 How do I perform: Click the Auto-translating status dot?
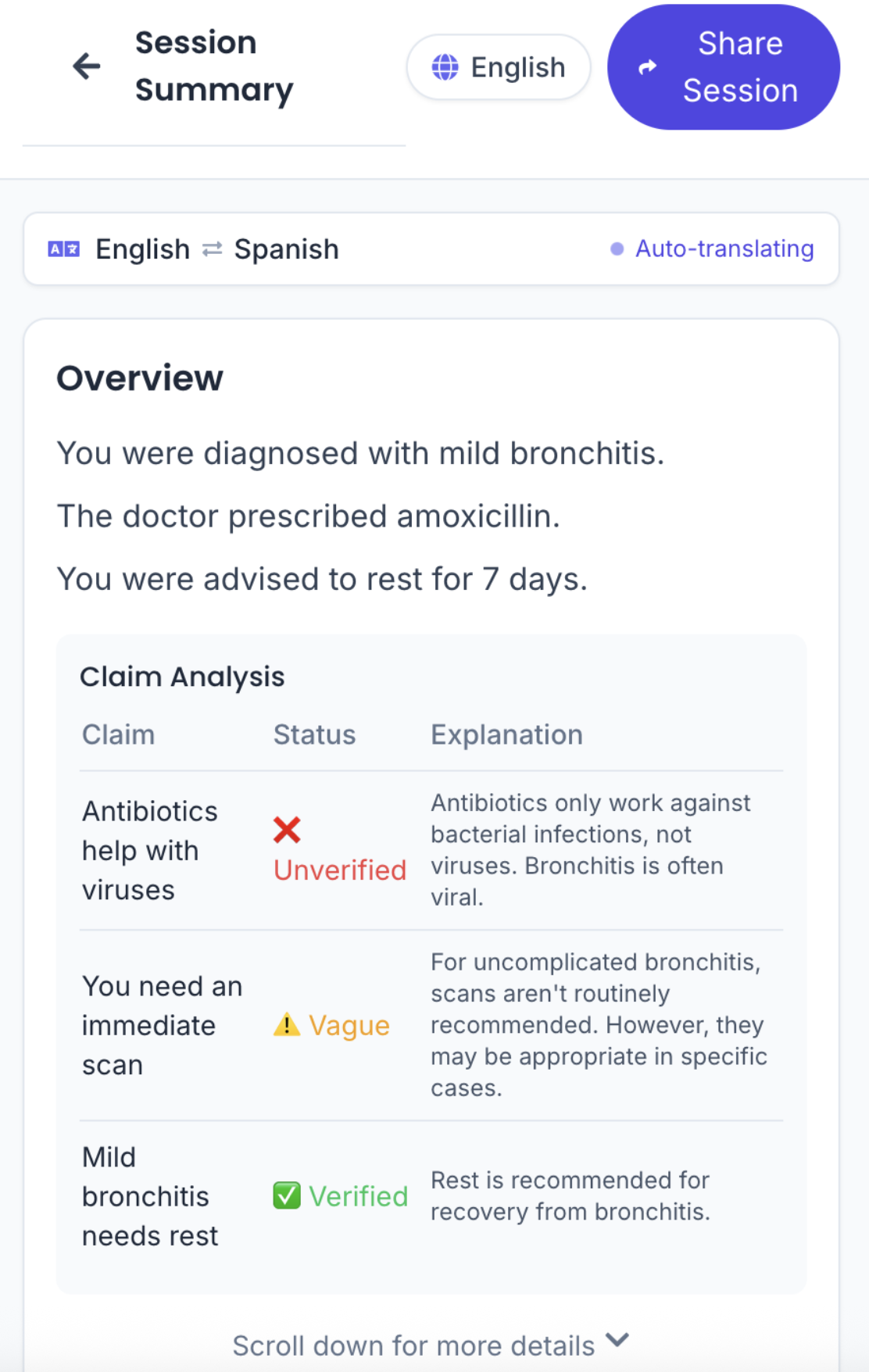(x=617, y=249)
